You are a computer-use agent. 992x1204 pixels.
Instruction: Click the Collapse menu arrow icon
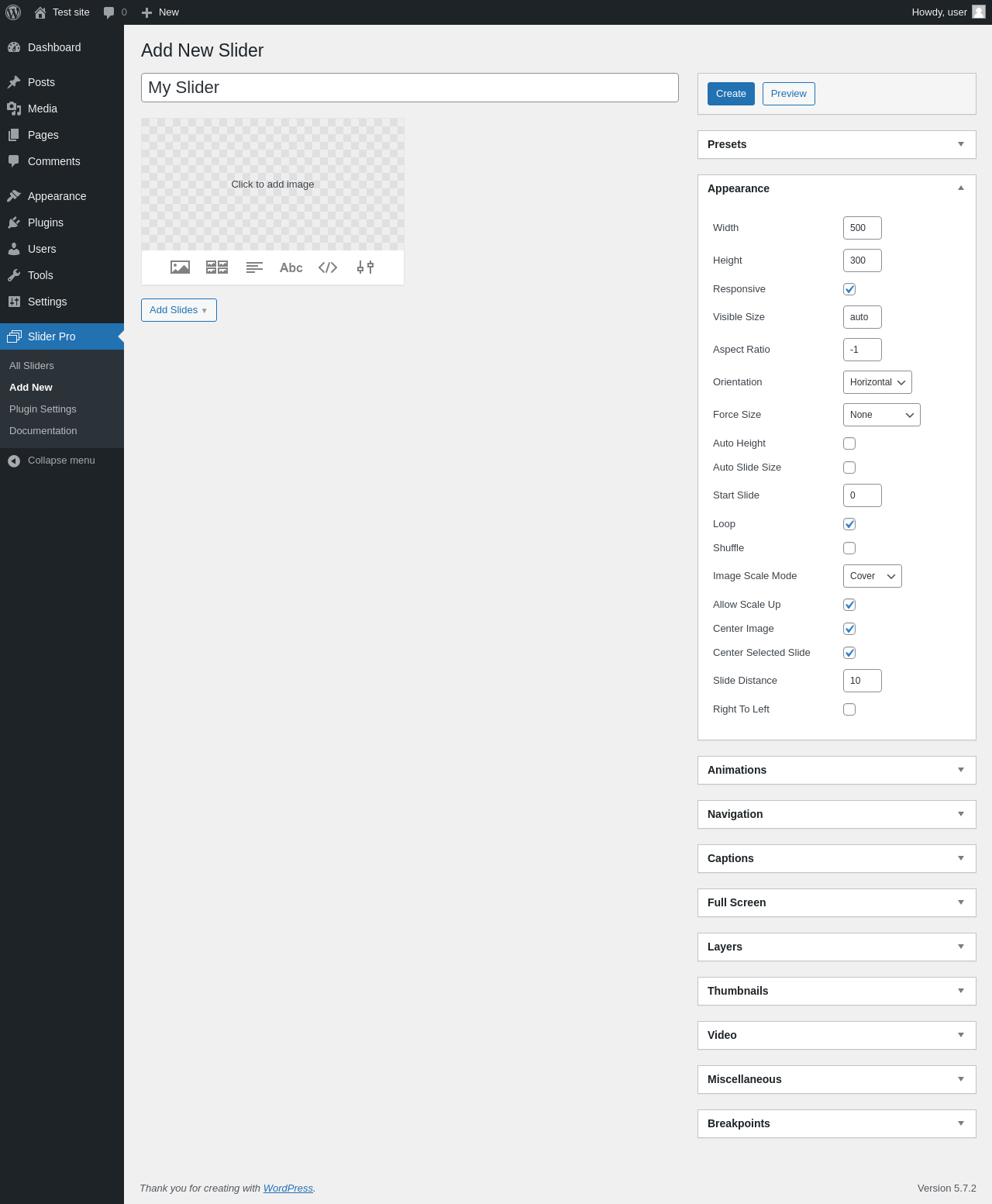point(14,461)
